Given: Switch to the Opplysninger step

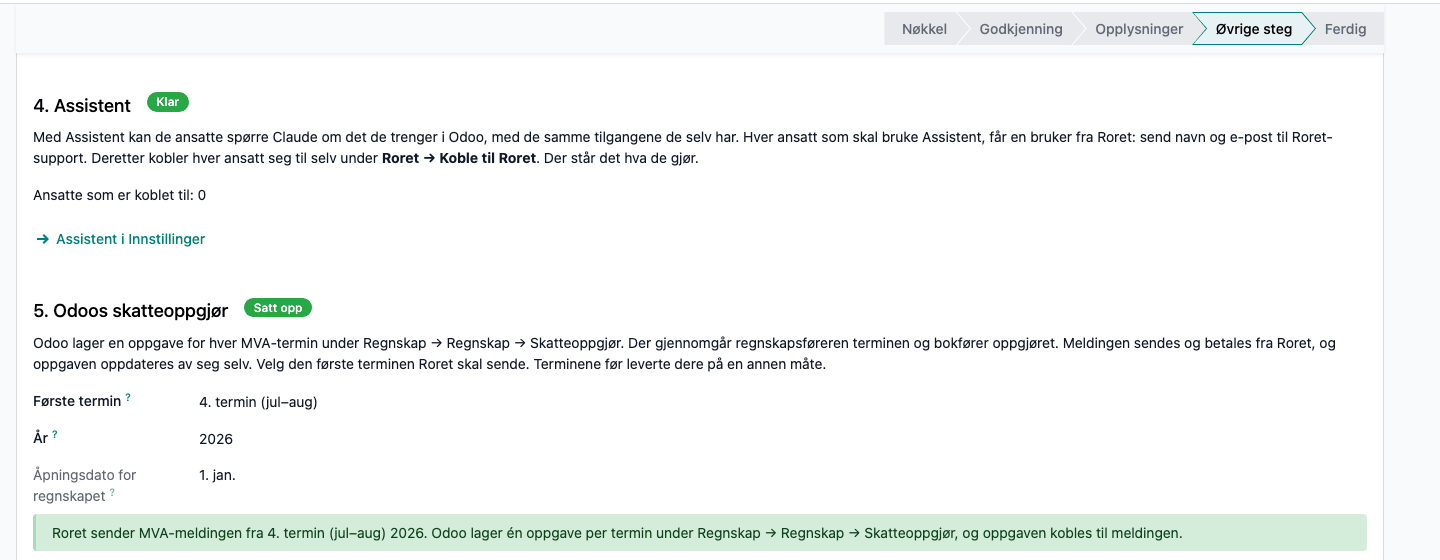Looking at the screenshot, I should pos(1139,29).
